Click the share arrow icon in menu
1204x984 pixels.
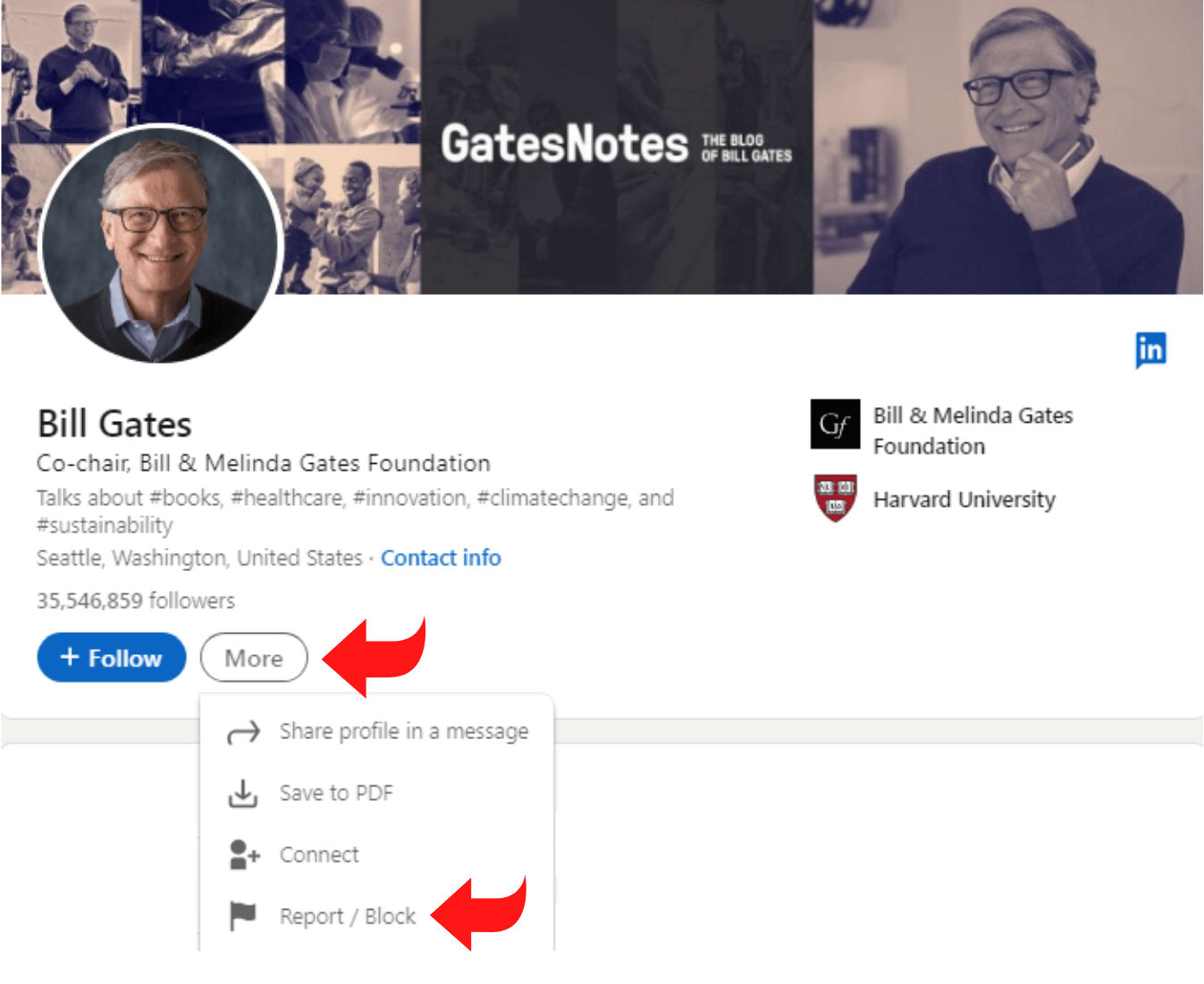point(243,733)
